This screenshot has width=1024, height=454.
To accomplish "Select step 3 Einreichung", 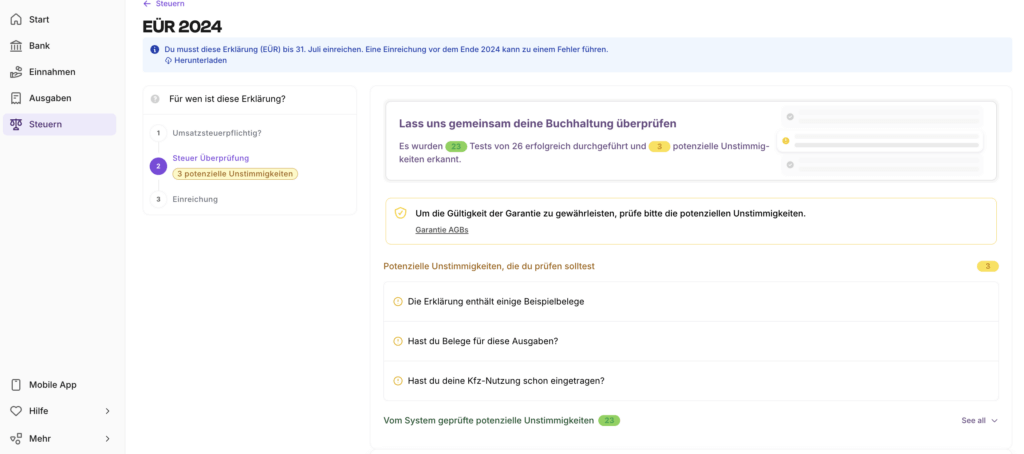I will coord(195,199).
